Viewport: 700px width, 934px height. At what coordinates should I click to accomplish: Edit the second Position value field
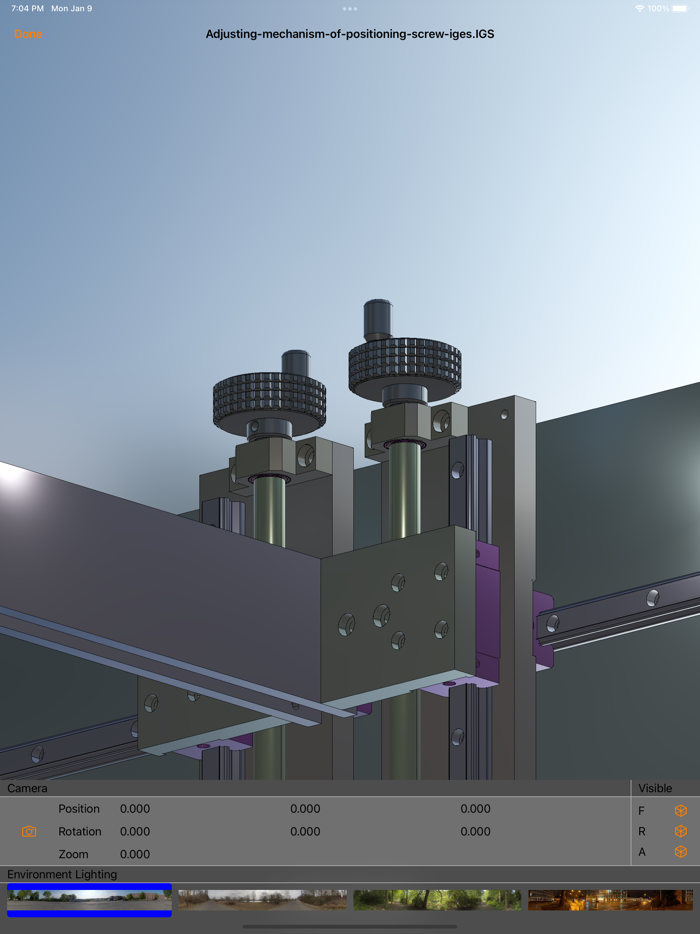click(x=305, y=809)
